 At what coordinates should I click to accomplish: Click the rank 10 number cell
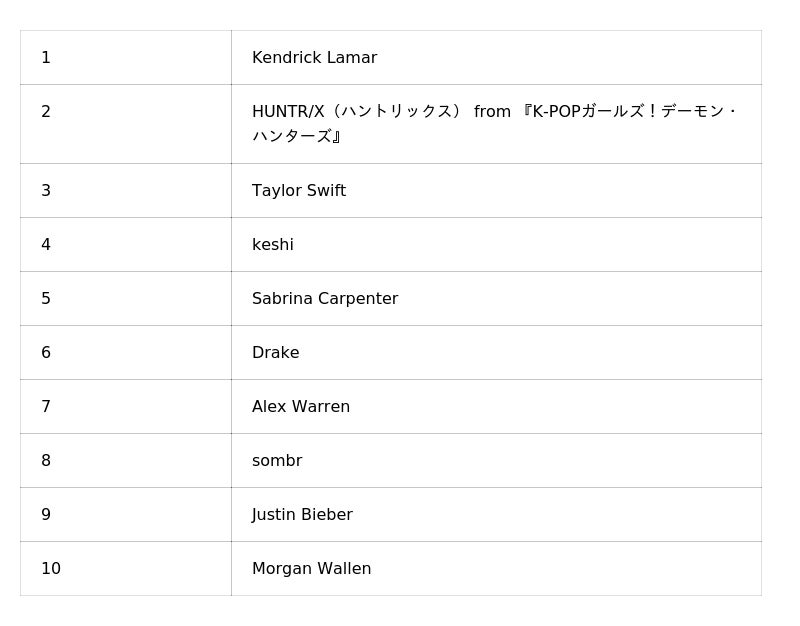point(51,569)
